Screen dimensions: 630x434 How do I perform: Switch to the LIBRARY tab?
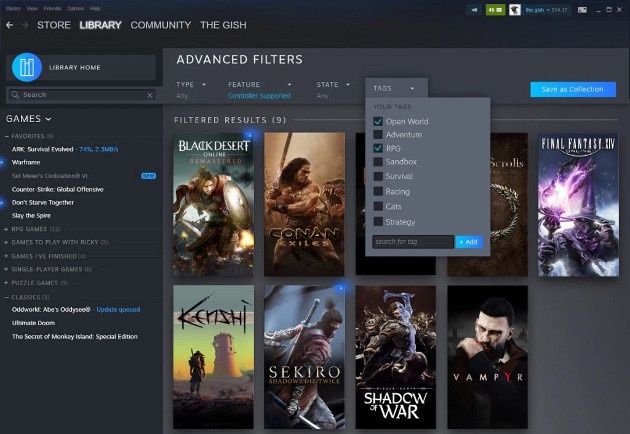100,25
